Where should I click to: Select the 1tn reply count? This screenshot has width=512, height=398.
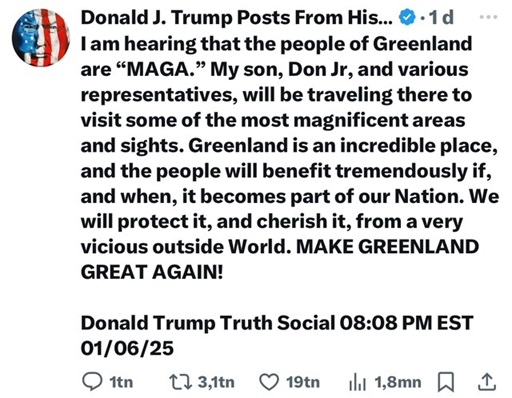[121, 382]
